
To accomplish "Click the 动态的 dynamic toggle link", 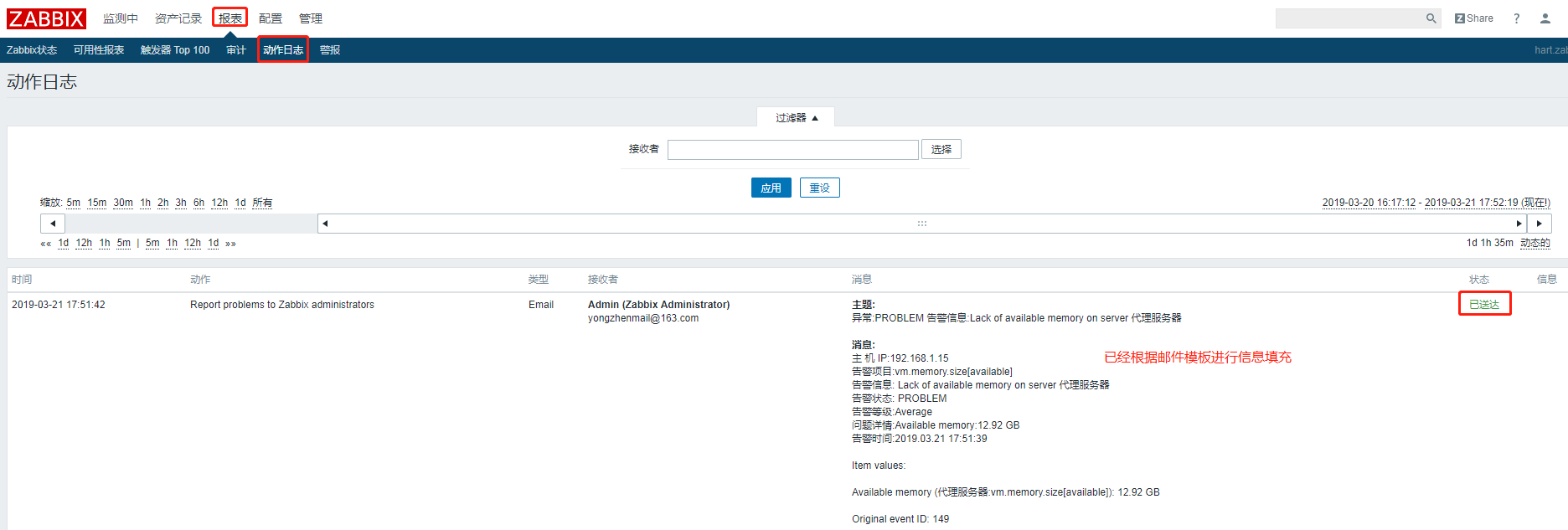I will (1535, 243).
